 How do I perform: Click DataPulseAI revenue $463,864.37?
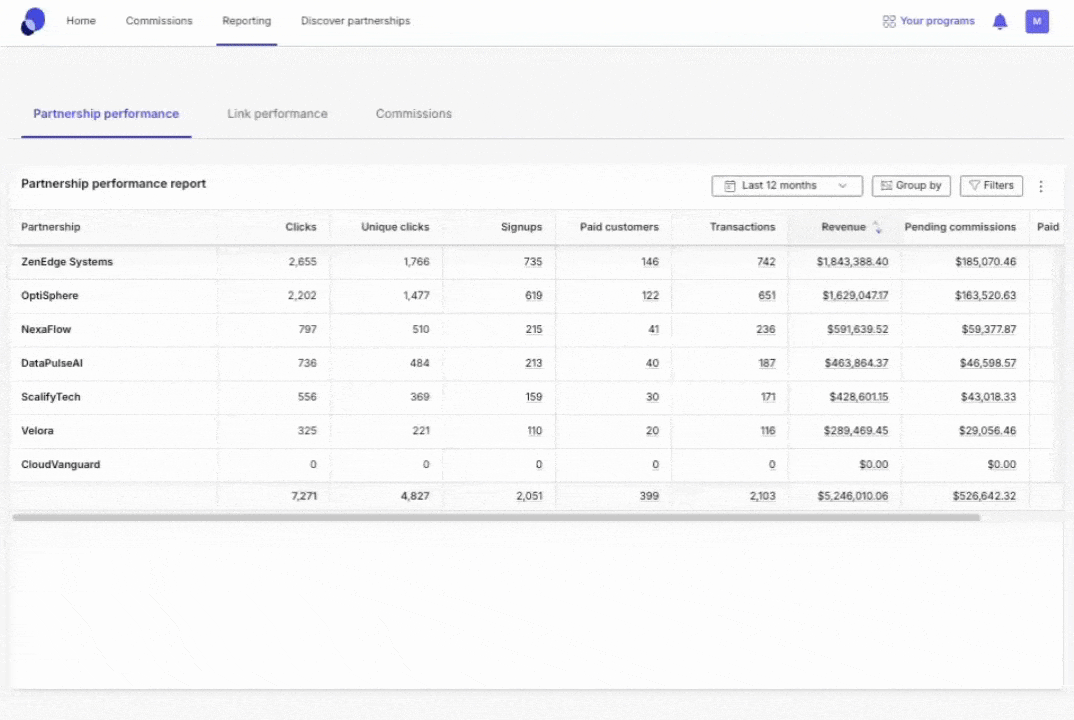(x=856, y=363)
